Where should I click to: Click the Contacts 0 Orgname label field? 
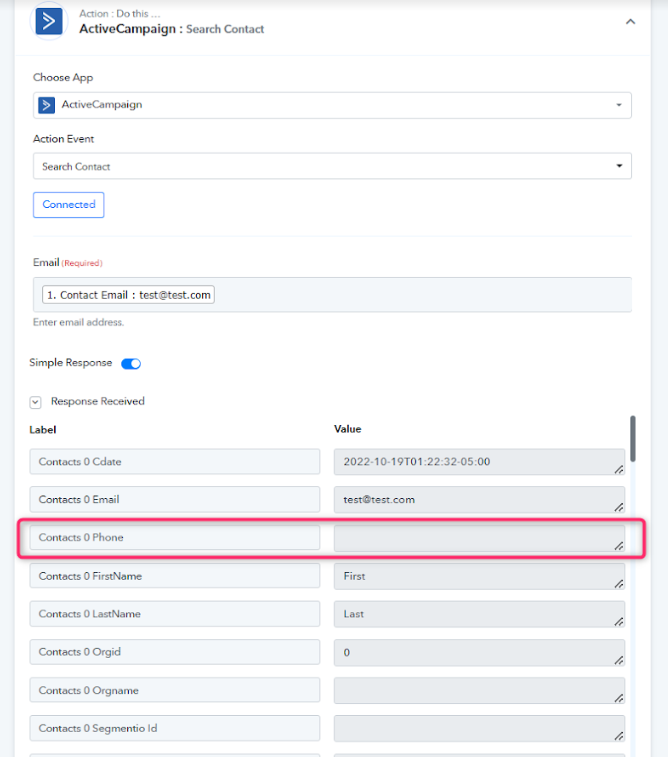coord(175,690)
